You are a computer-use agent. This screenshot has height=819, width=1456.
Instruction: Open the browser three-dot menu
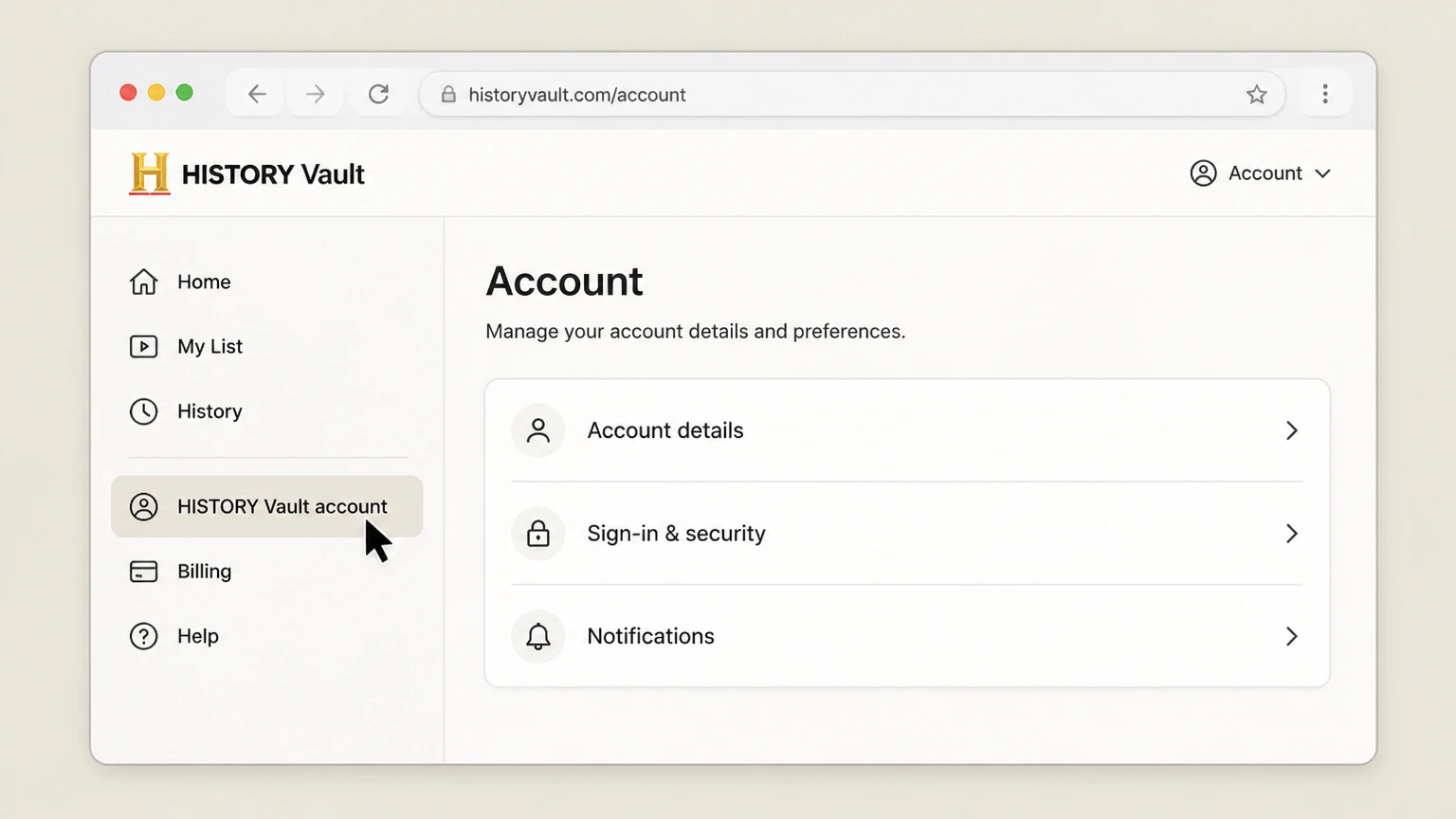pos(1325,93)
